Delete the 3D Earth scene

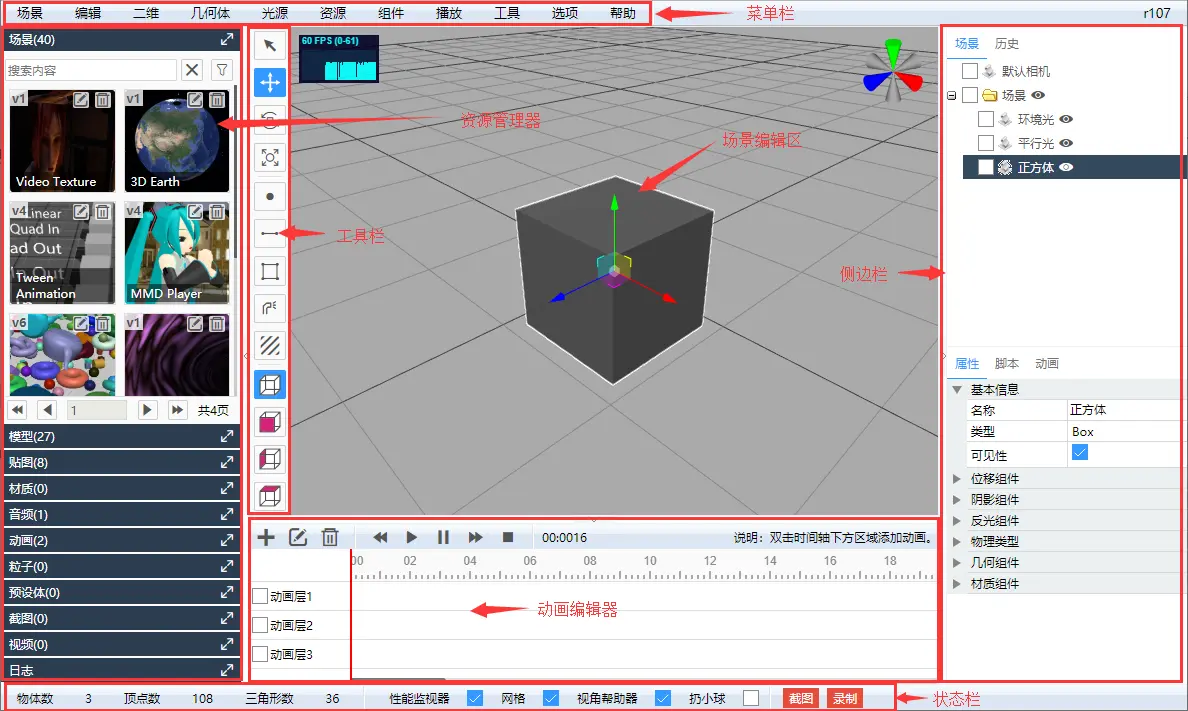(218, 100)
